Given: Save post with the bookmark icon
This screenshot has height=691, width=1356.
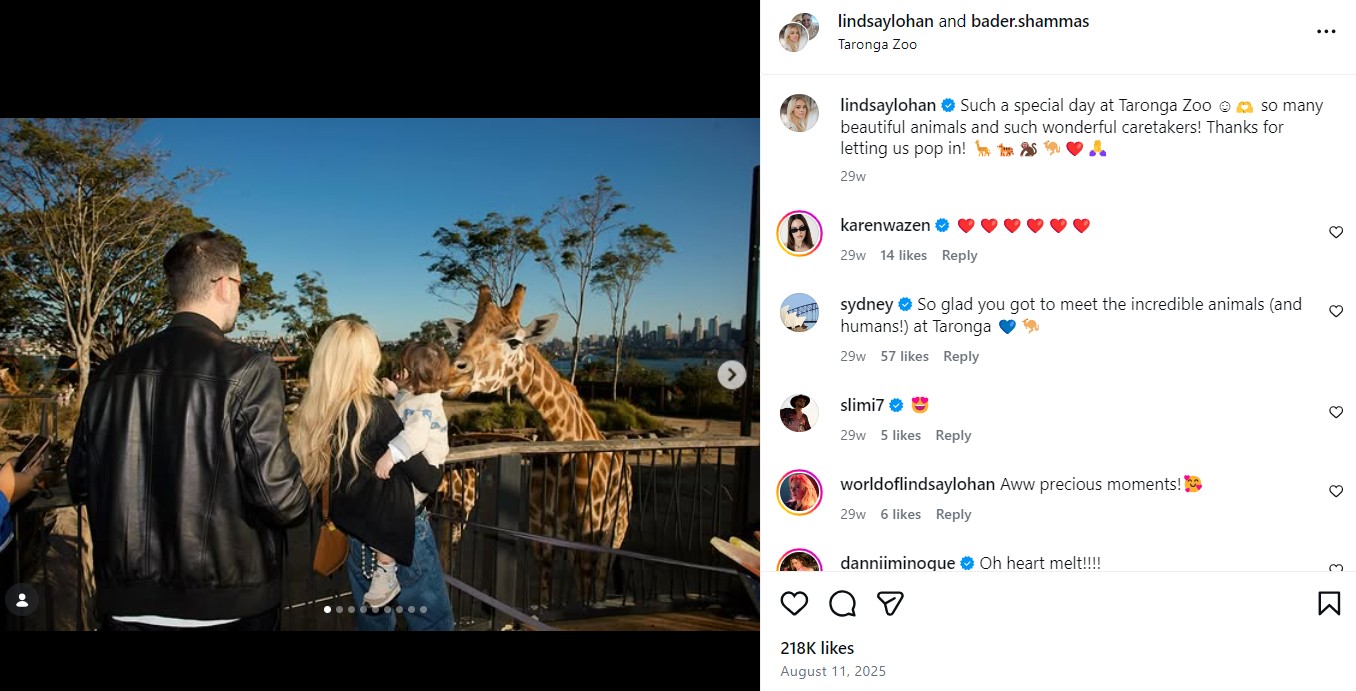Looking at the screenshot, I should [1328, 603].
